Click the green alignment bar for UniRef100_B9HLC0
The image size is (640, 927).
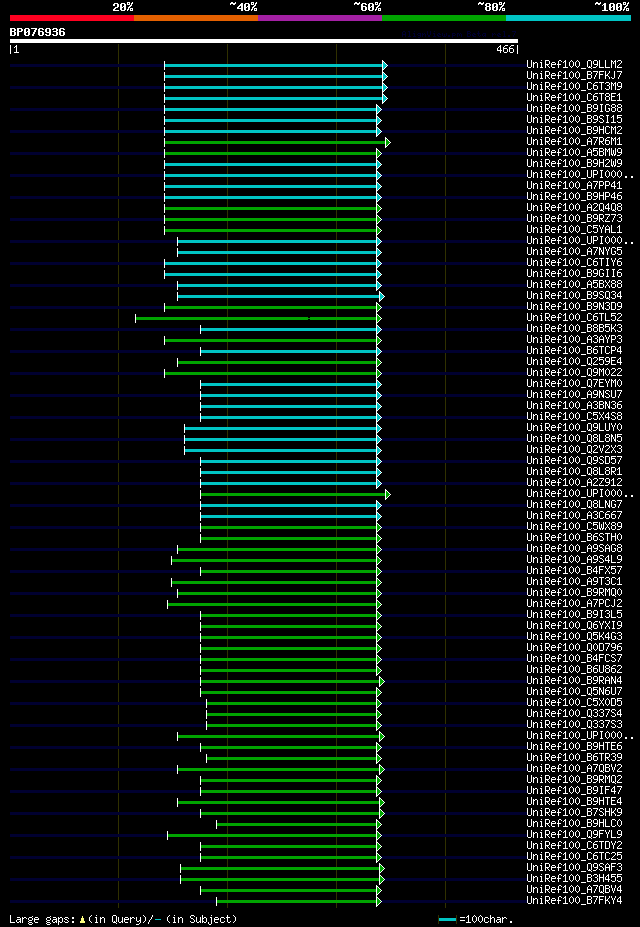click(x=299, y=824)
